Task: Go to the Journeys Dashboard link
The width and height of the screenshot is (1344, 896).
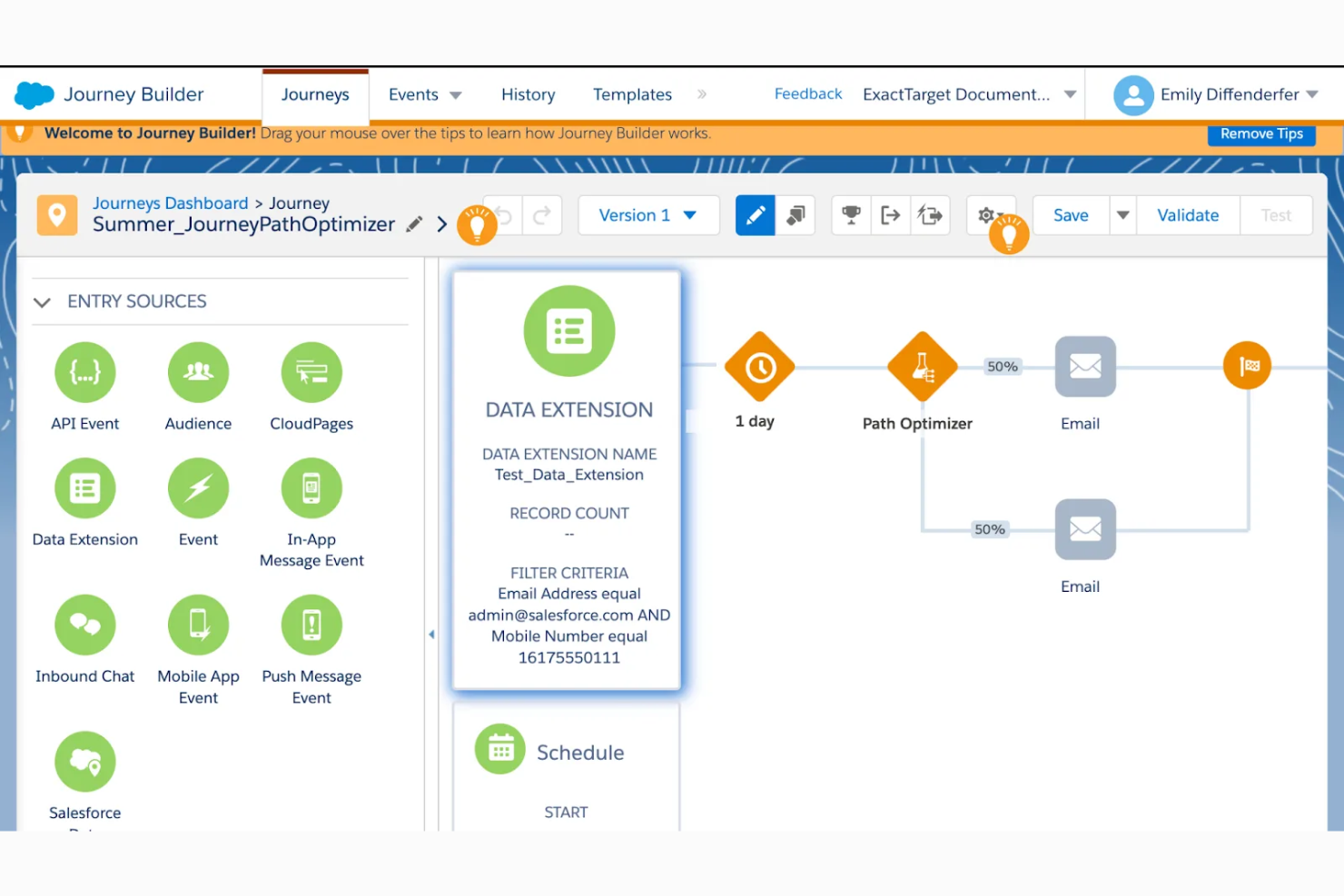Action: 171,203
